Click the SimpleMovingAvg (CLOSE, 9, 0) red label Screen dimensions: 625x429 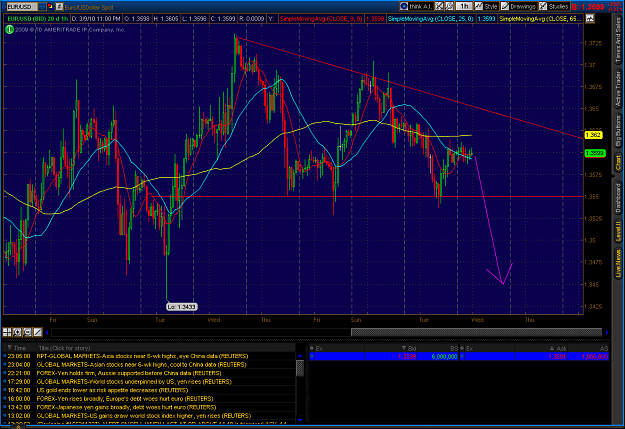pos(321,19)
